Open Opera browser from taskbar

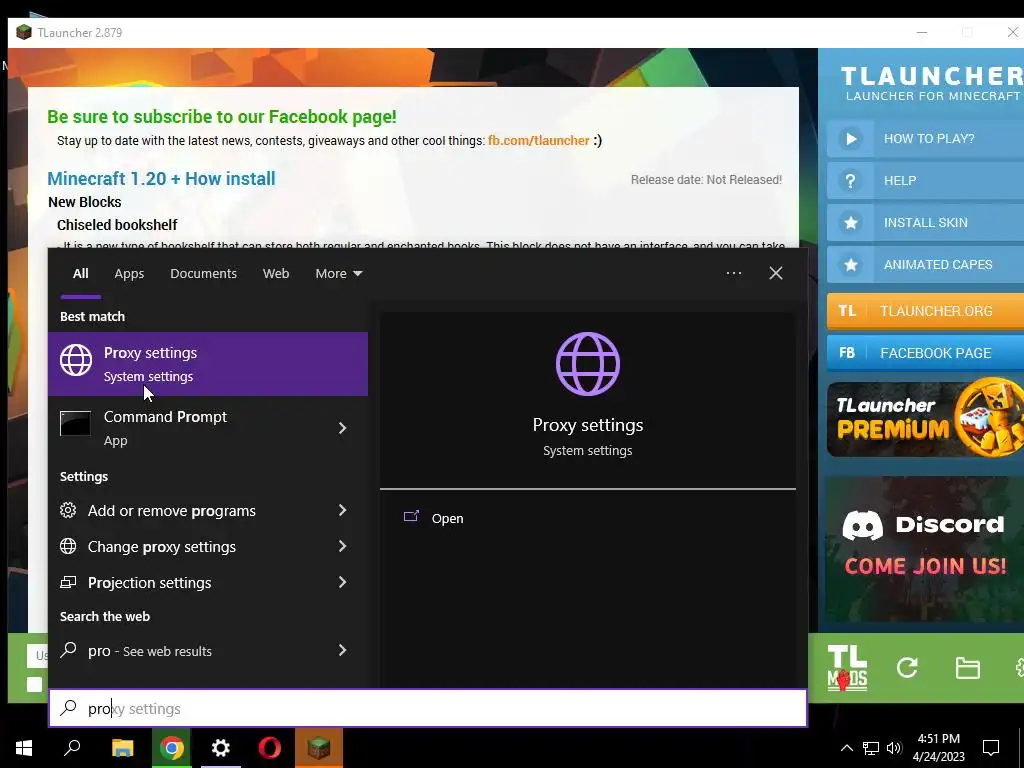pyautogui.click(x=270, y=748)
